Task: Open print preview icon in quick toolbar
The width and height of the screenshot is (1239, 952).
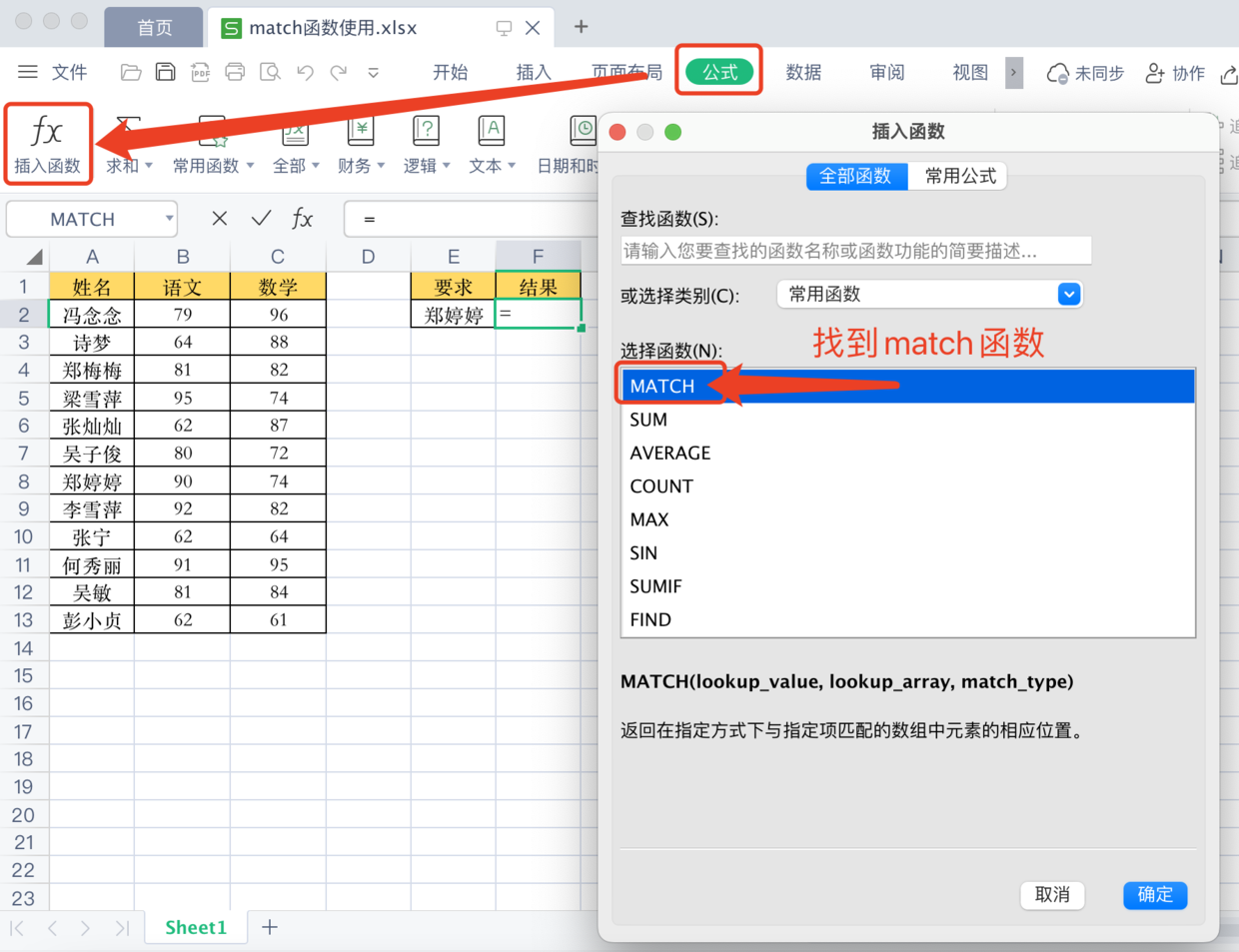Action: (270, 72)
